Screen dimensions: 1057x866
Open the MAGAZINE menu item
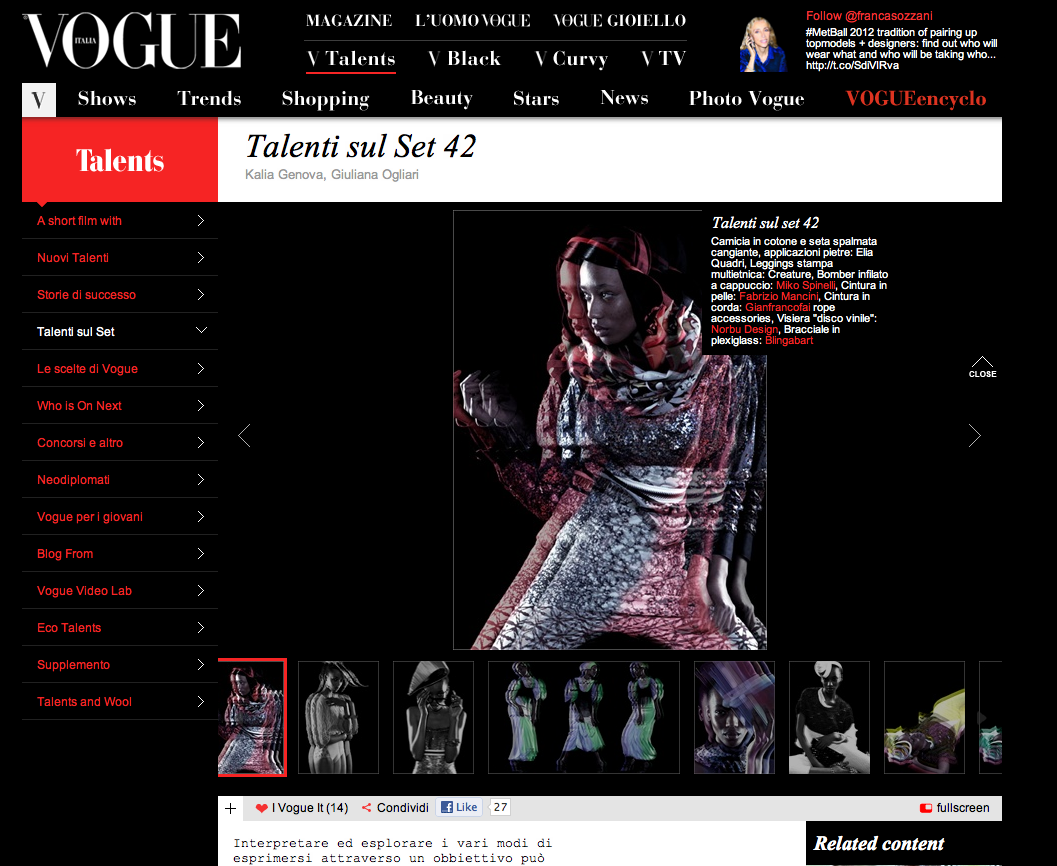point(349,21)
